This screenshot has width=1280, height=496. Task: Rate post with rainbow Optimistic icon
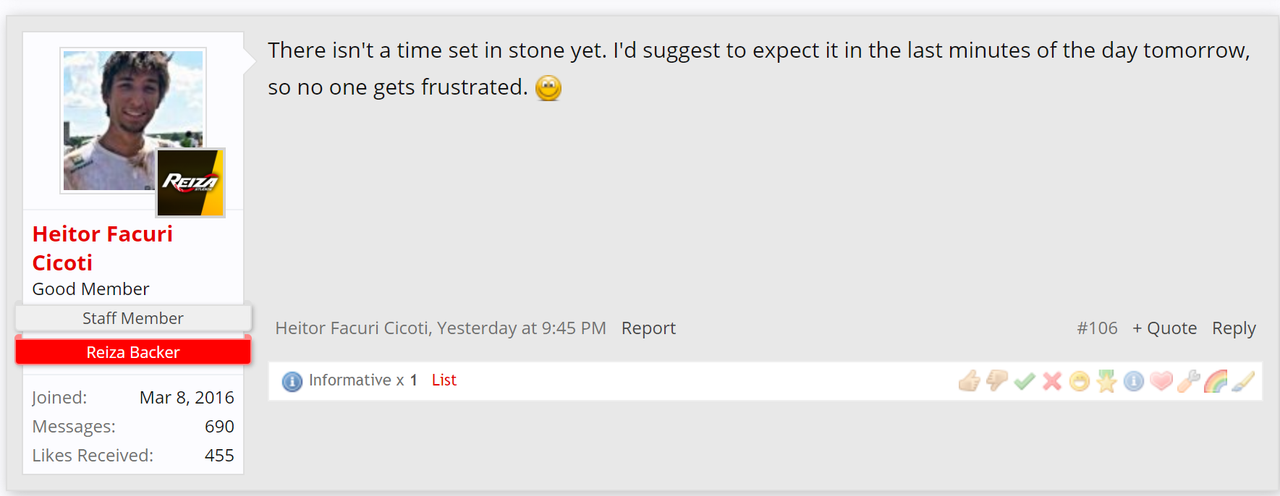coord(1215,381)
